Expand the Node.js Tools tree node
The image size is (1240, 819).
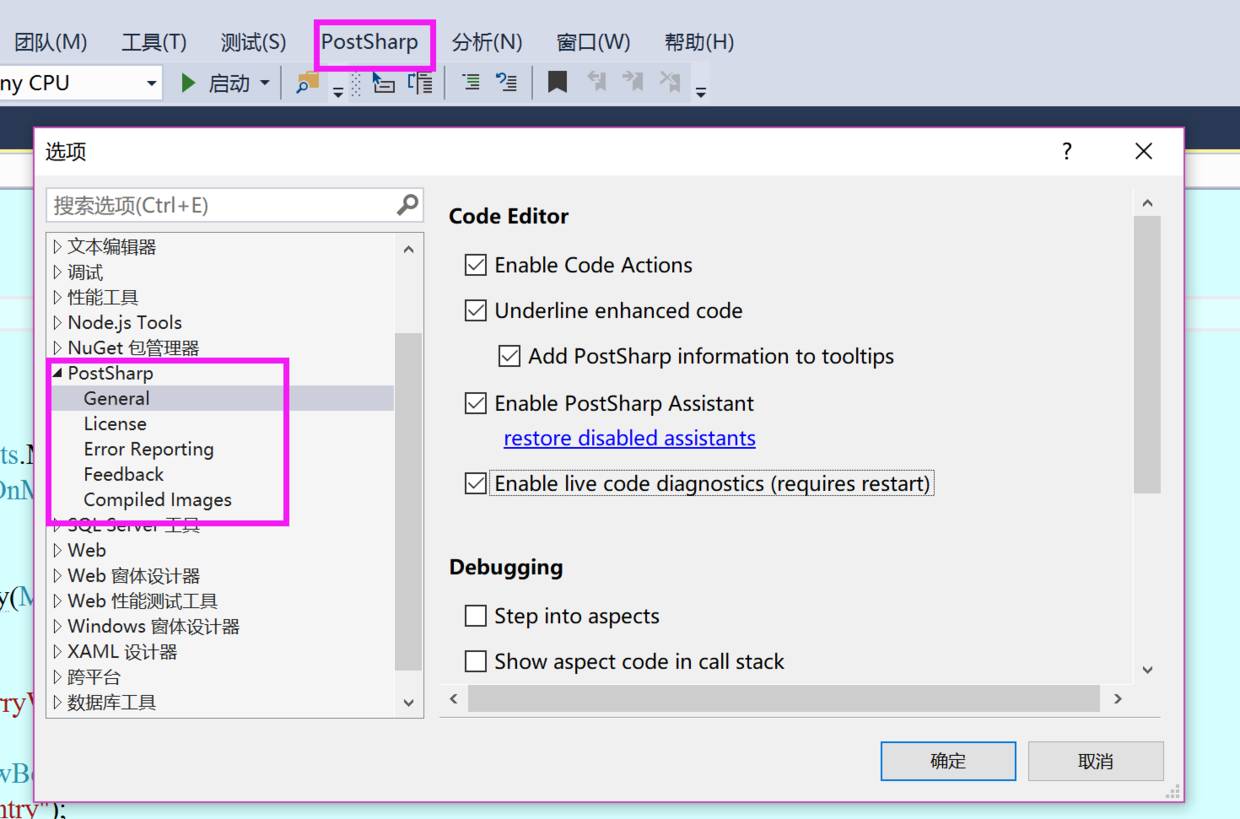point(57,322)
